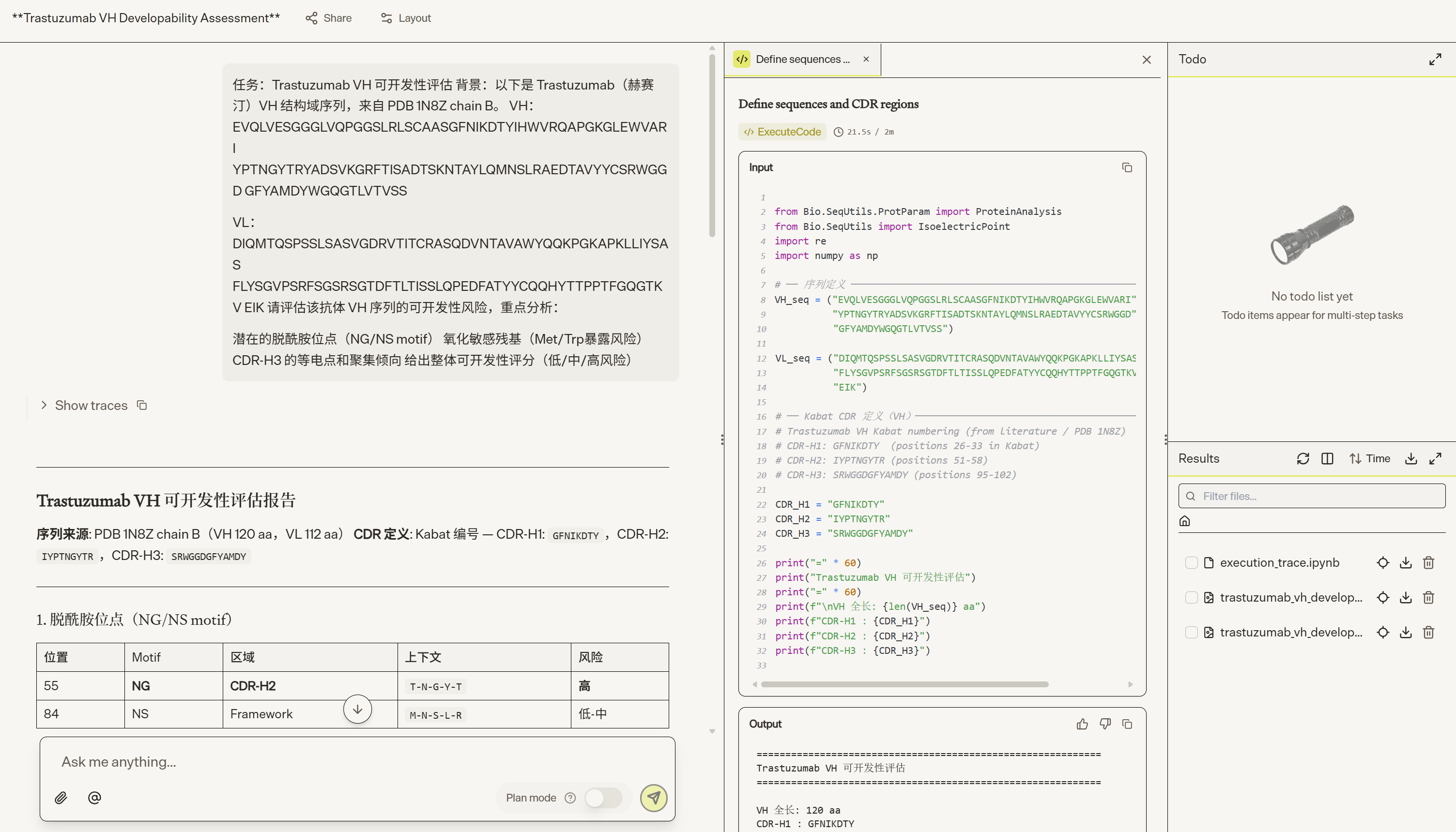This screenshot has height=832, width=1456.
Task: Attach a file with paperclip icon
Action: pos(61,798)
